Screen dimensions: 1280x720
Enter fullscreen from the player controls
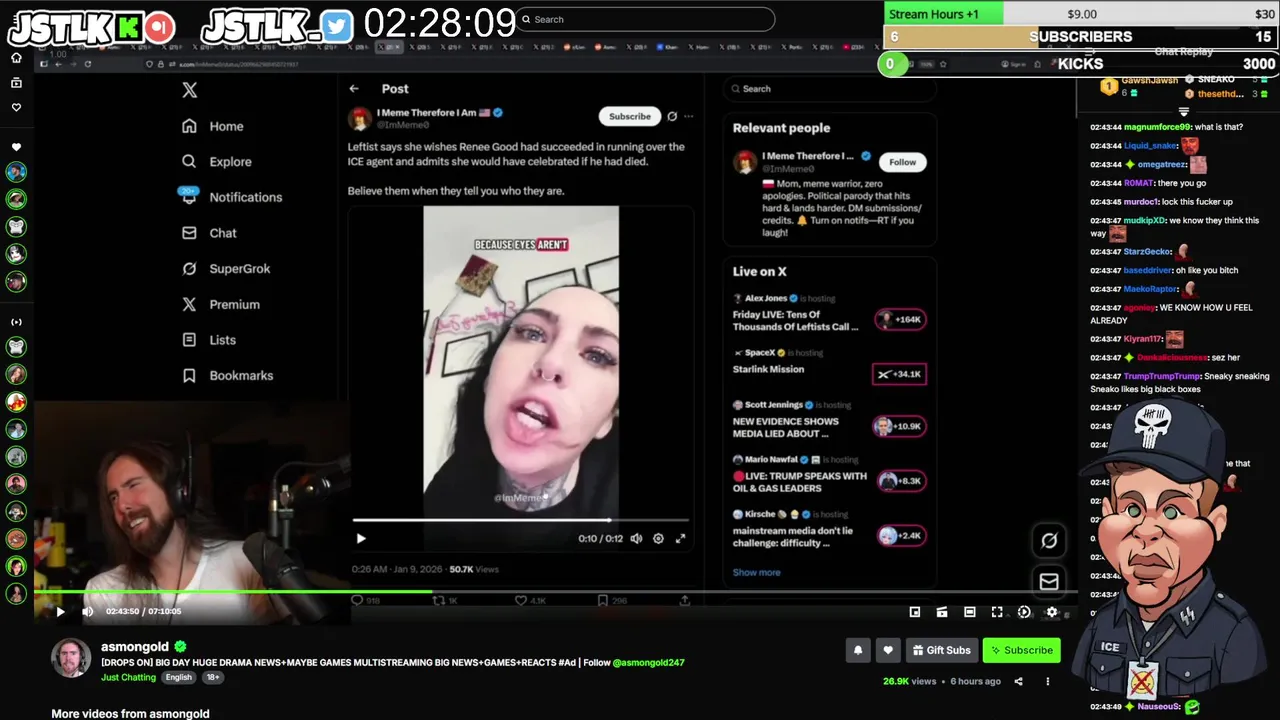click(x=997, y=612)
